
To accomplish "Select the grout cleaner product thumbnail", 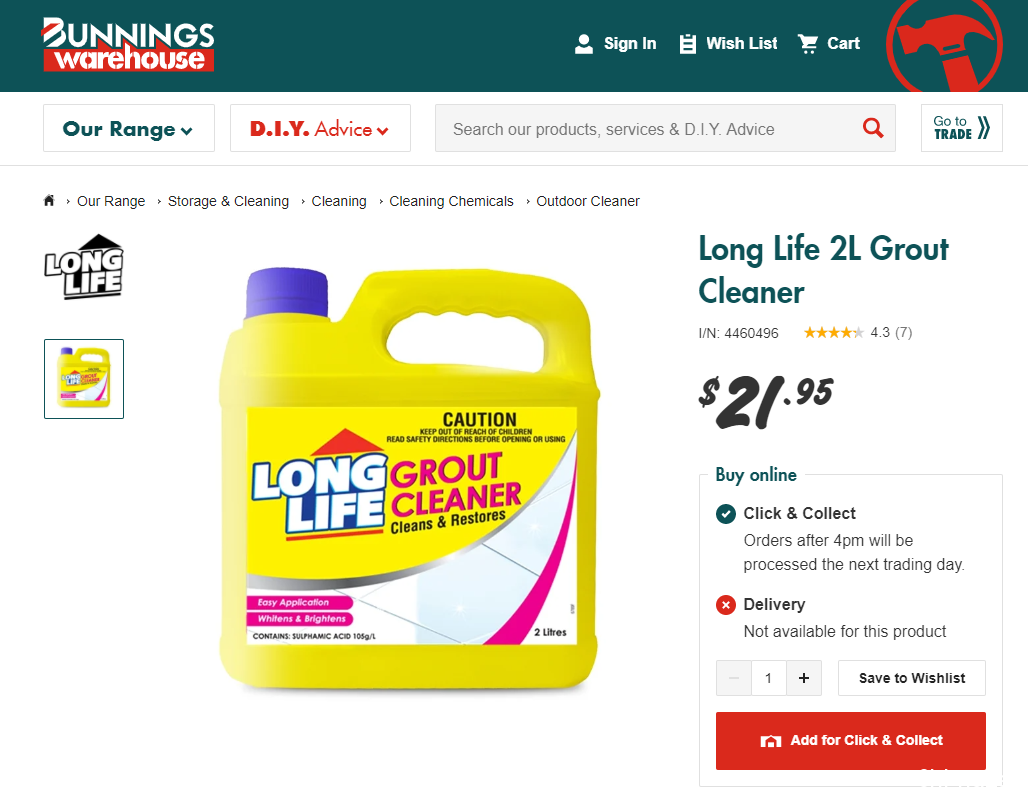I will [x=84, y=379].
